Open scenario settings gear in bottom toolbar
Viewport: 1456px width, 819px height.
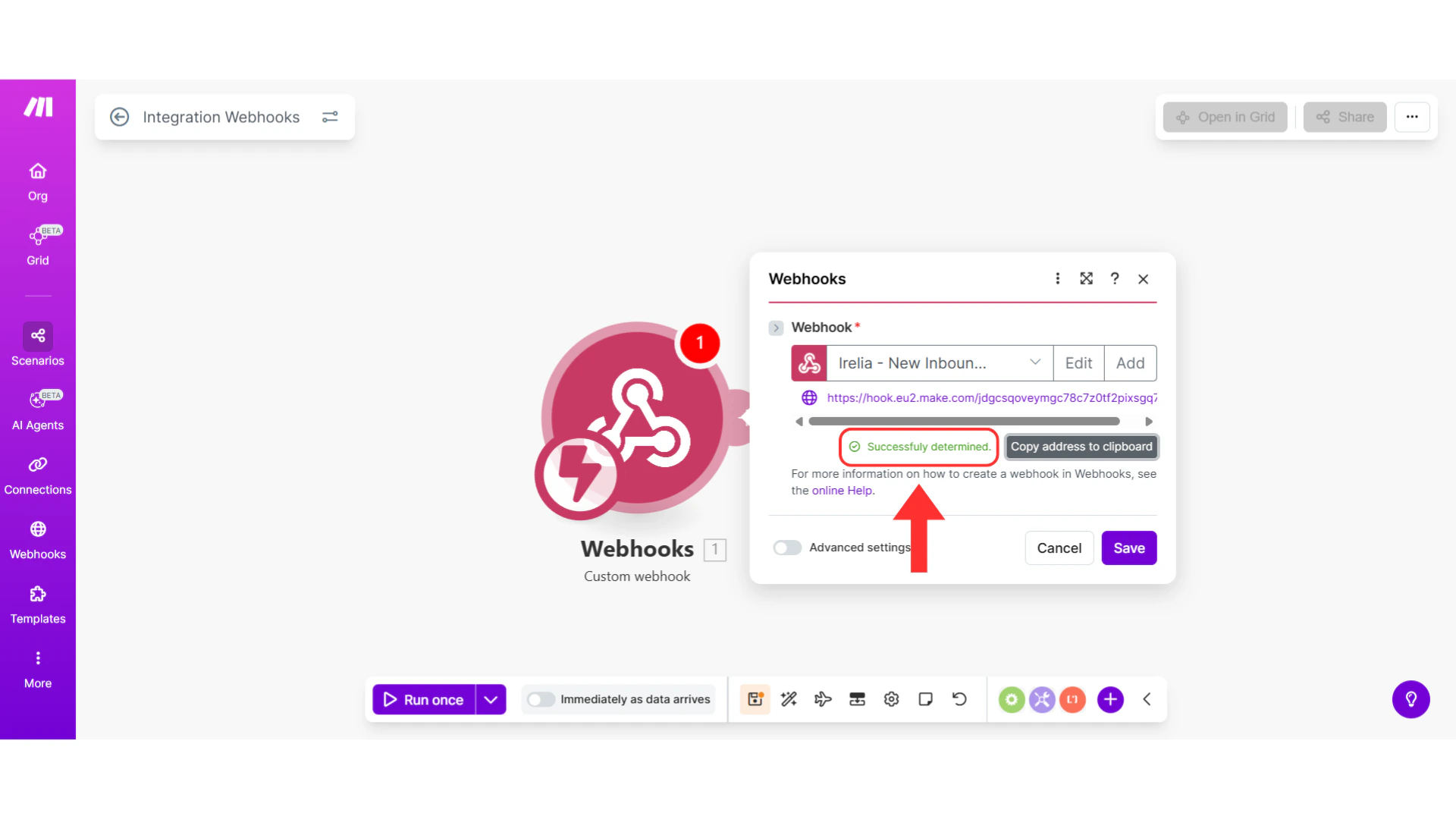[891, 699]
